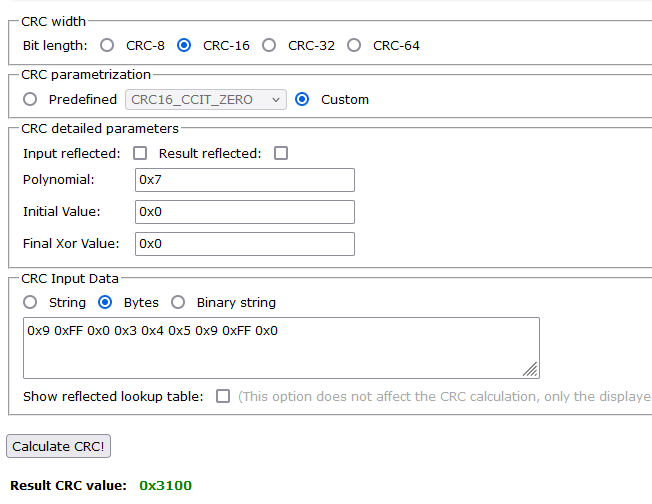Click the textarea resize handle icon

click(531, 369)
